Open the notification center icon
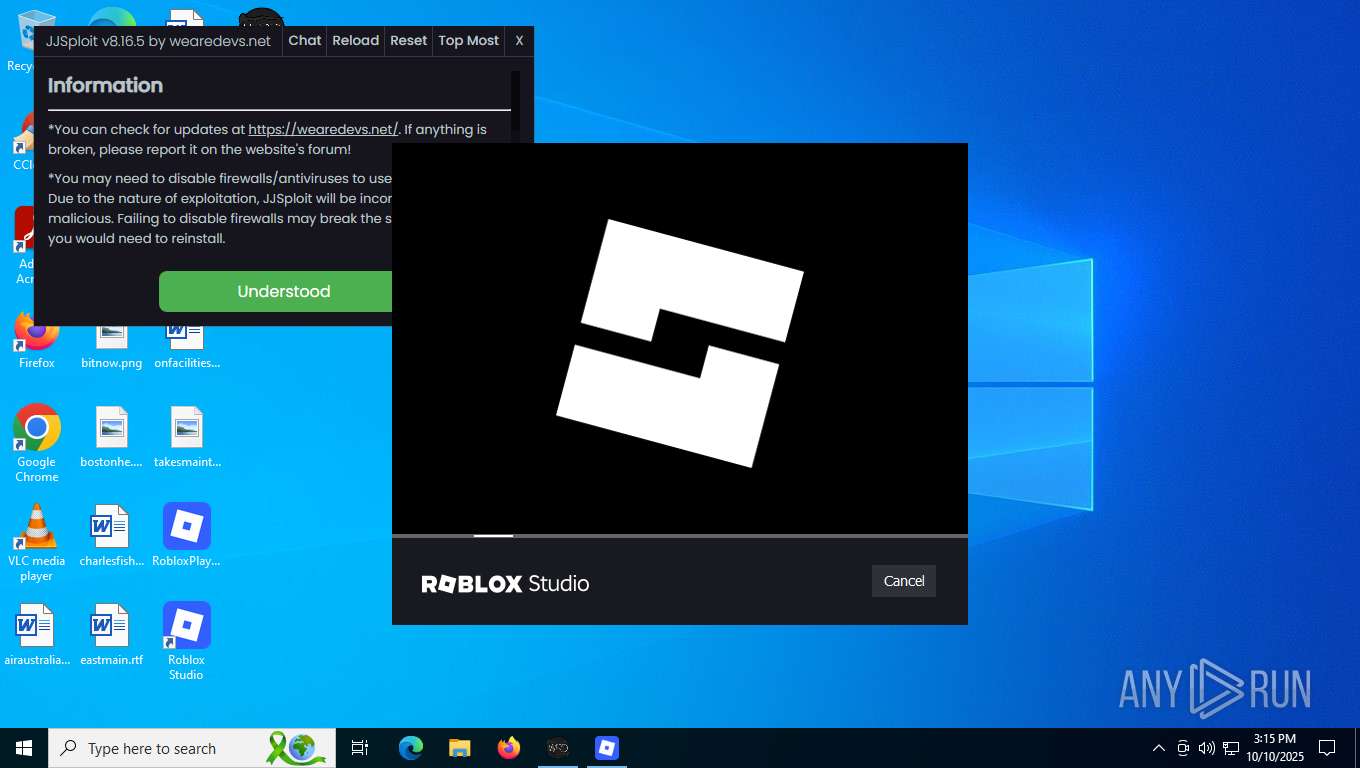 pyautogui.click(x=1327, y=748)
